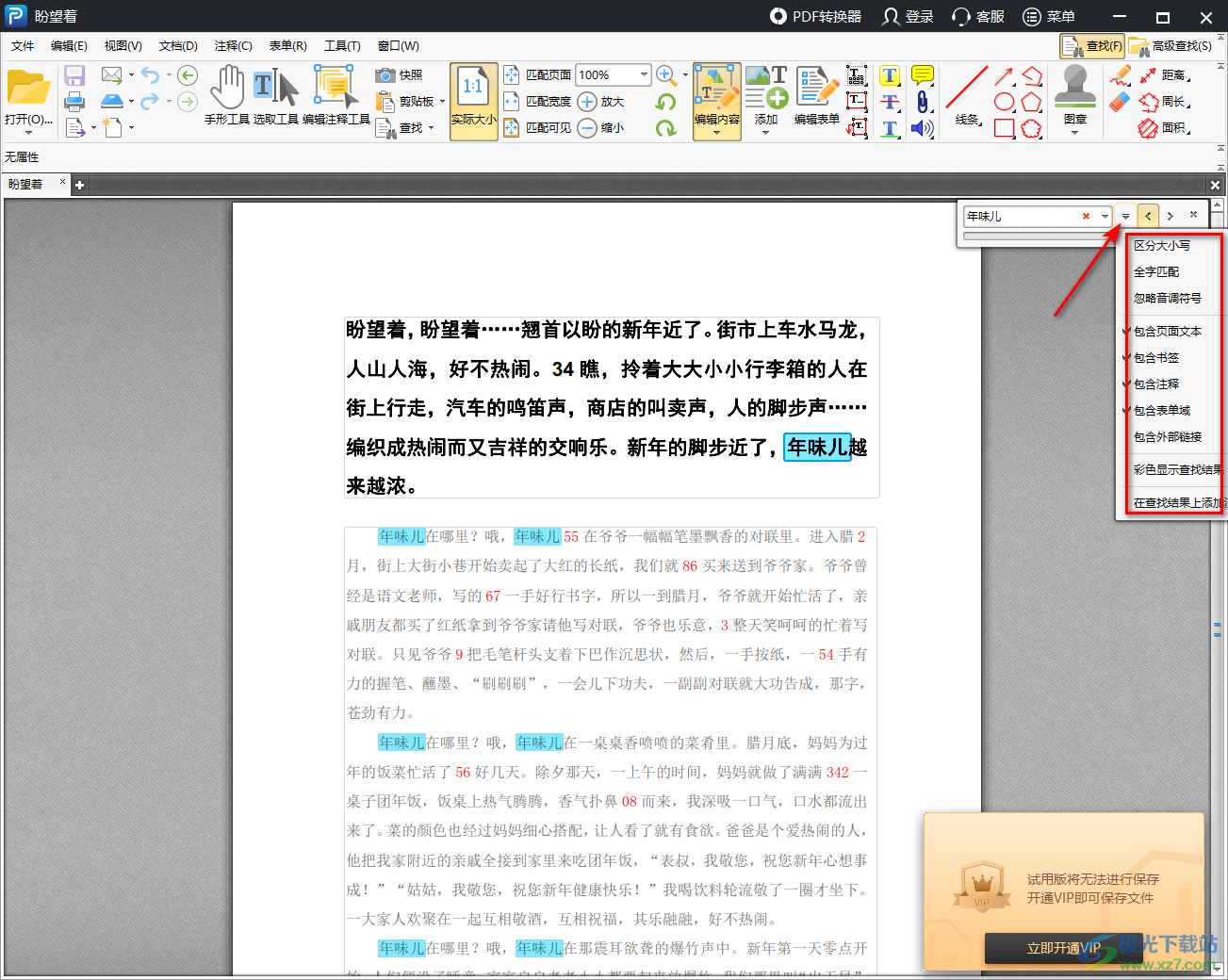
Task: Select the Selection tool (选取工具)
Action: click(276, 95)
